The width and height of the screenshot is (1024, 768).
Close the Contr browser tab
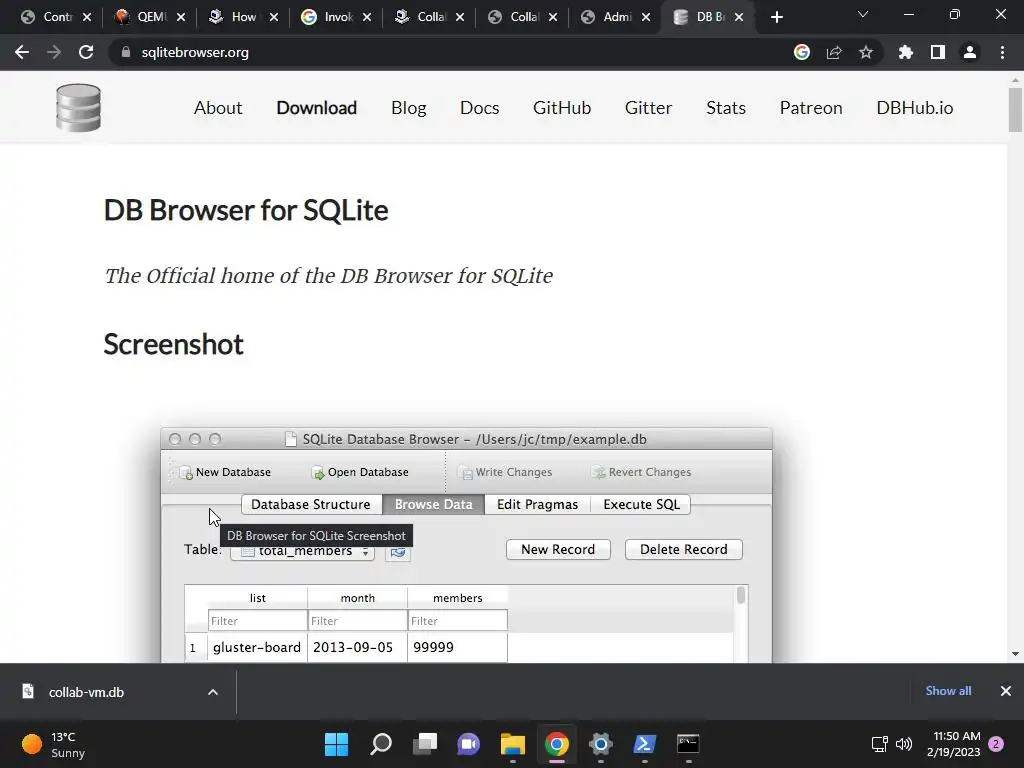click(x=87, y=18)
